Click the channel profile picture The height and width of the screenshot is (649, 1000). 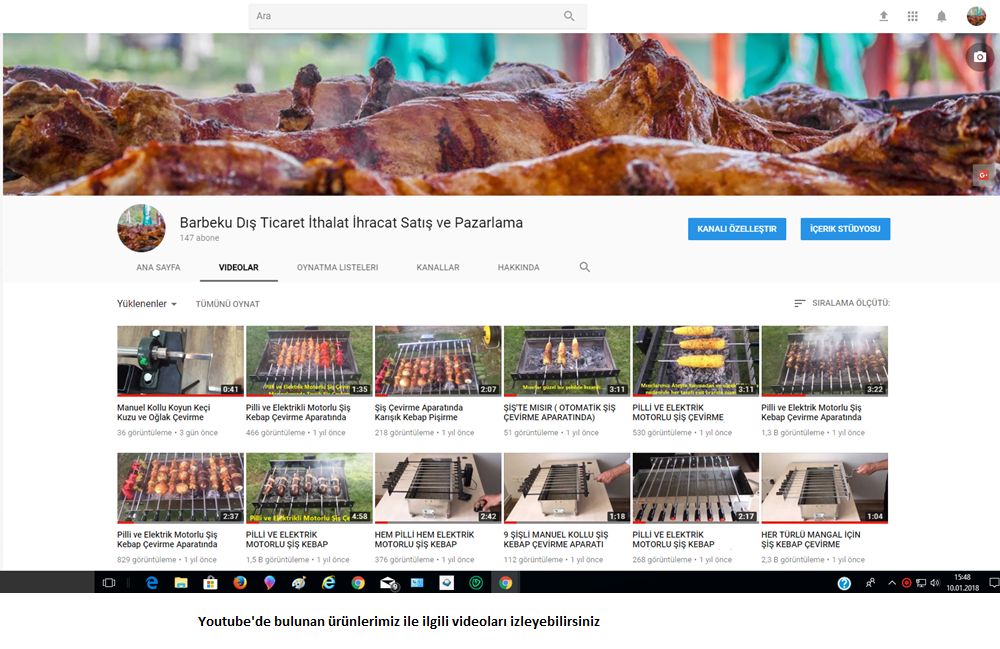point(141,228)
